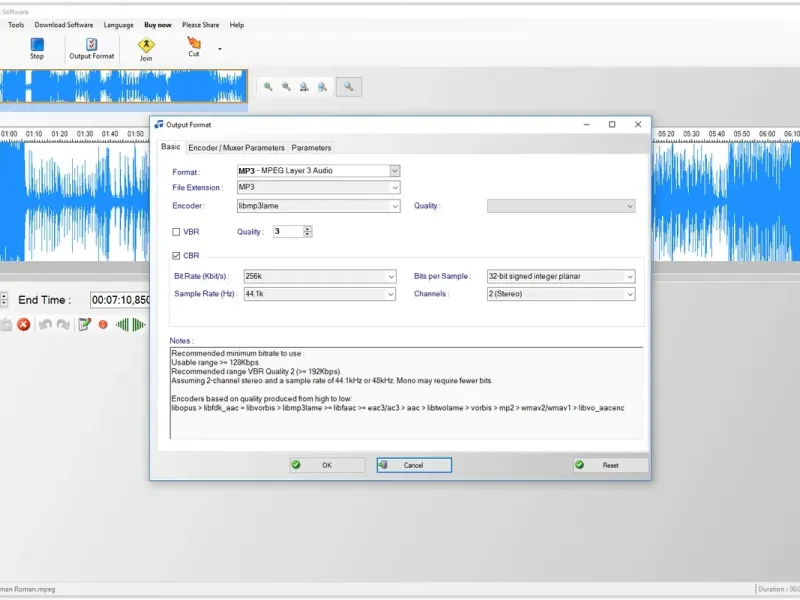Open the Bit Rate dropdown
The height and width of the screenshot is (600, 800).
click(391, 277)
